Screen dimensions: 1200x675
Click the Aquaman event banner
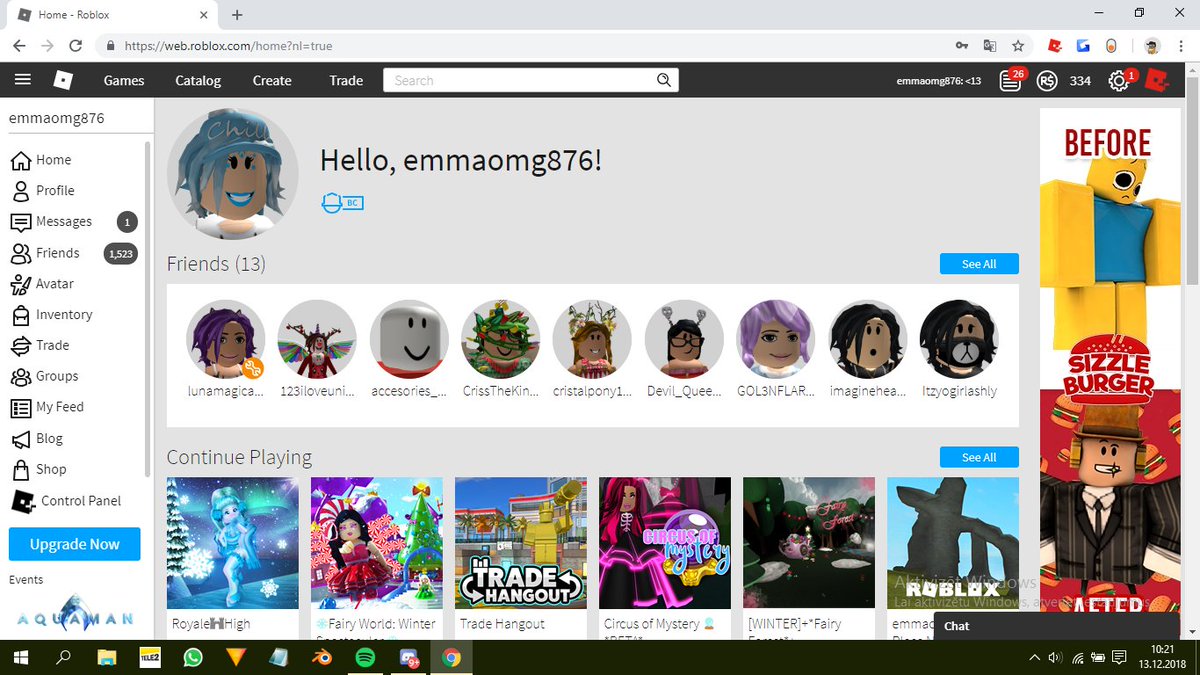tap(75, 614)
